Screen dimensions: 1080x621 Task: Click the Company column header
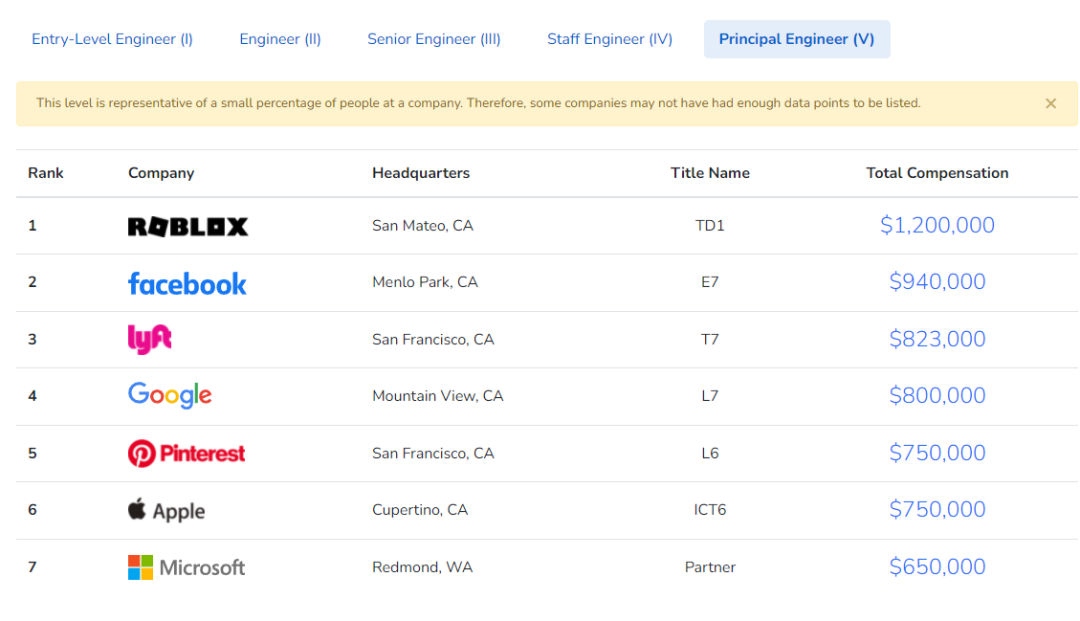point(161,173)
